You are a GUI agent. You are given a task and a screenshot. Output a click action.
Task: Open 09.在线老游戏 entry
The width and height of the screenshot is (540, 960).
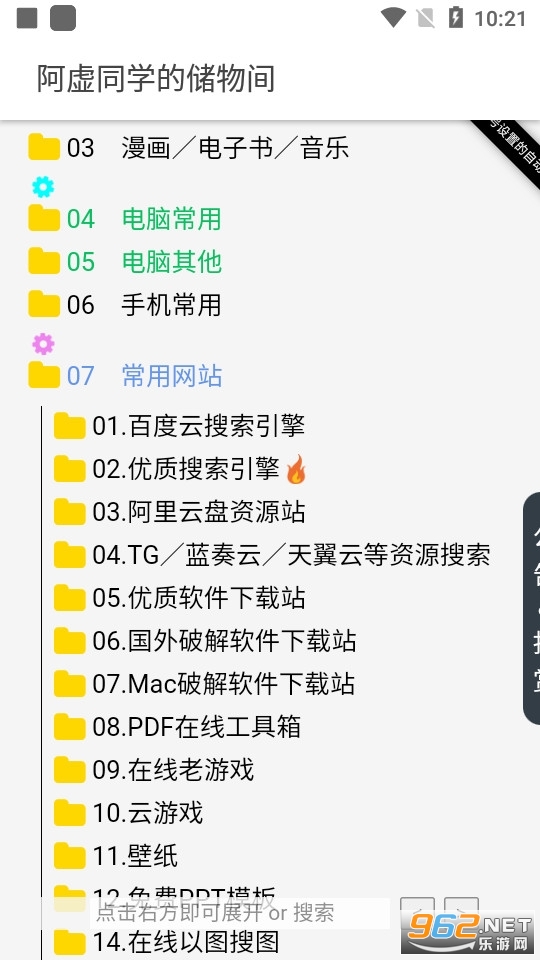pos(154,769)
